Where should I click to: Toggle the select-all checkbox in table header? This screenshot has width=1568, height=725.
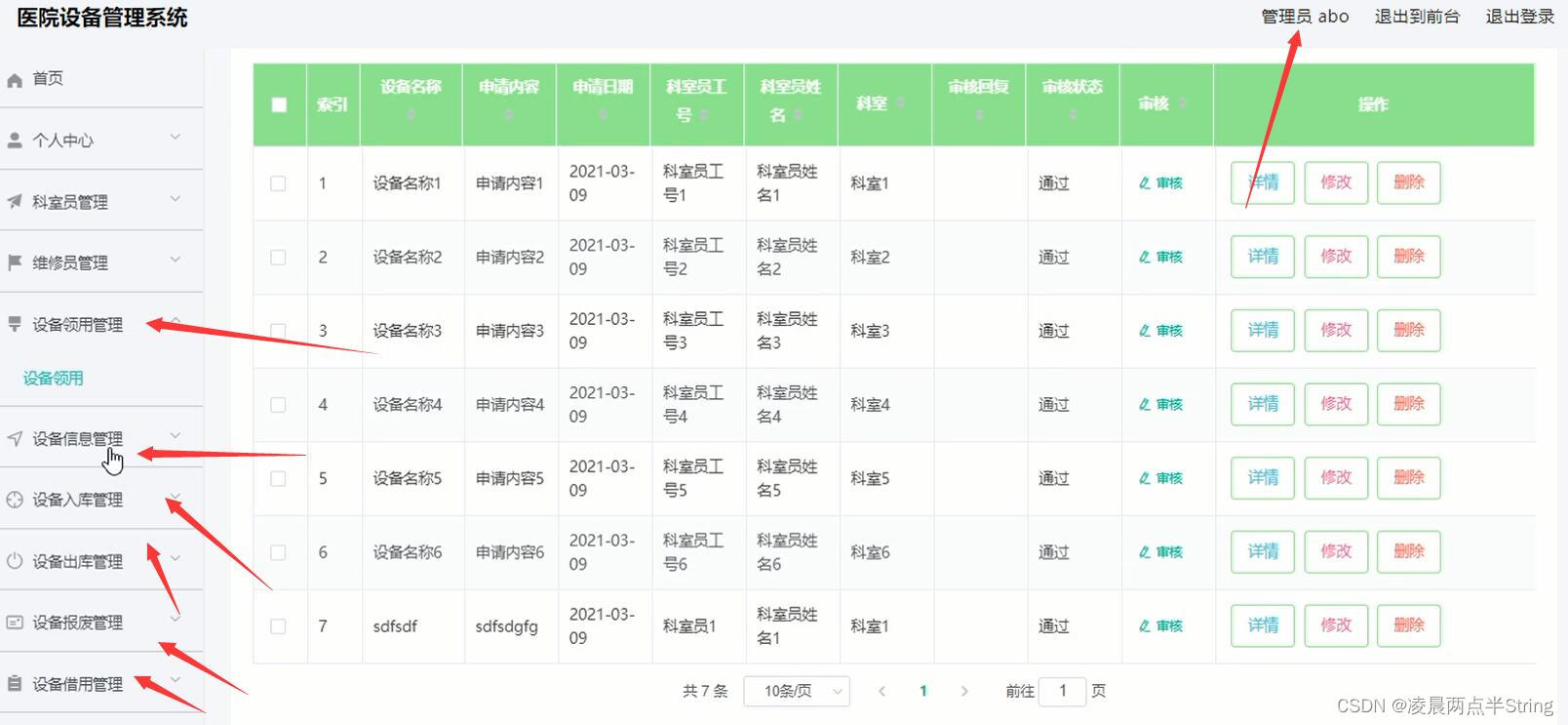pyautogui.click(x=279, y=104)
